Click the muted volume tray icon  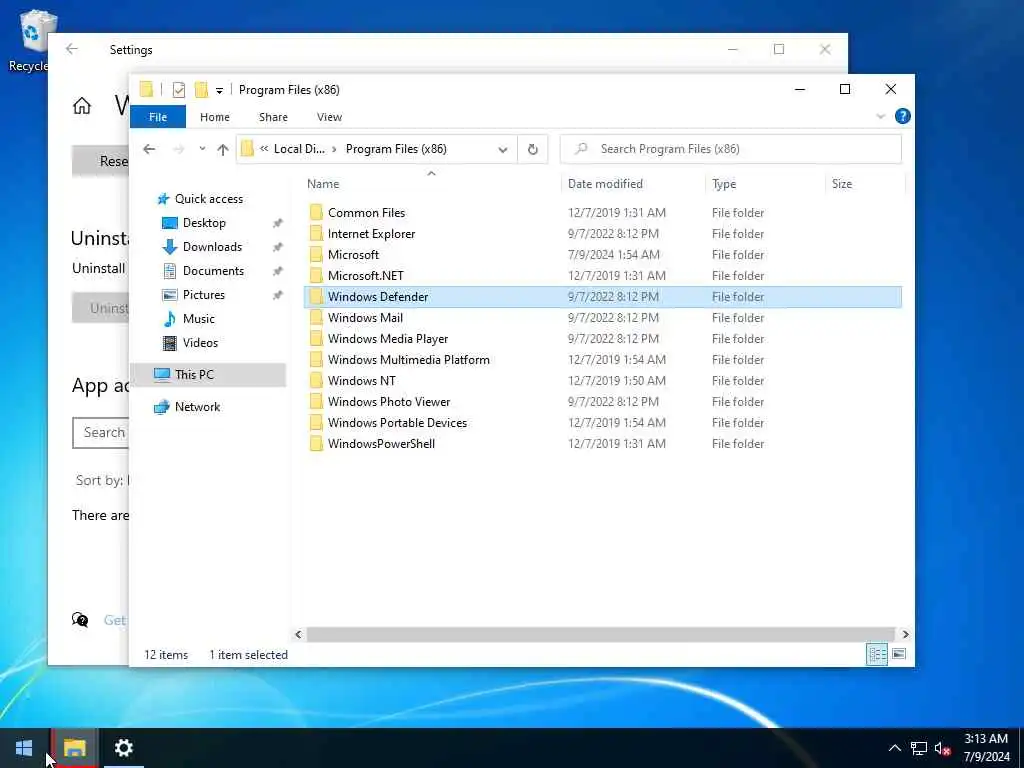click(x=942, y=748)
